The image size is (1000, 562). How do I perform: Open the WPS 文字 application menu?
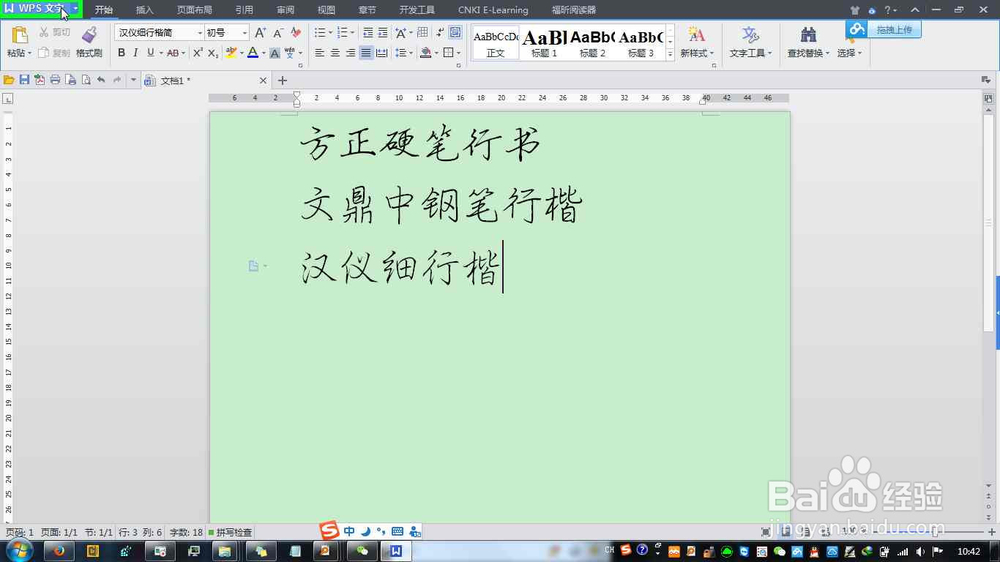41,9
